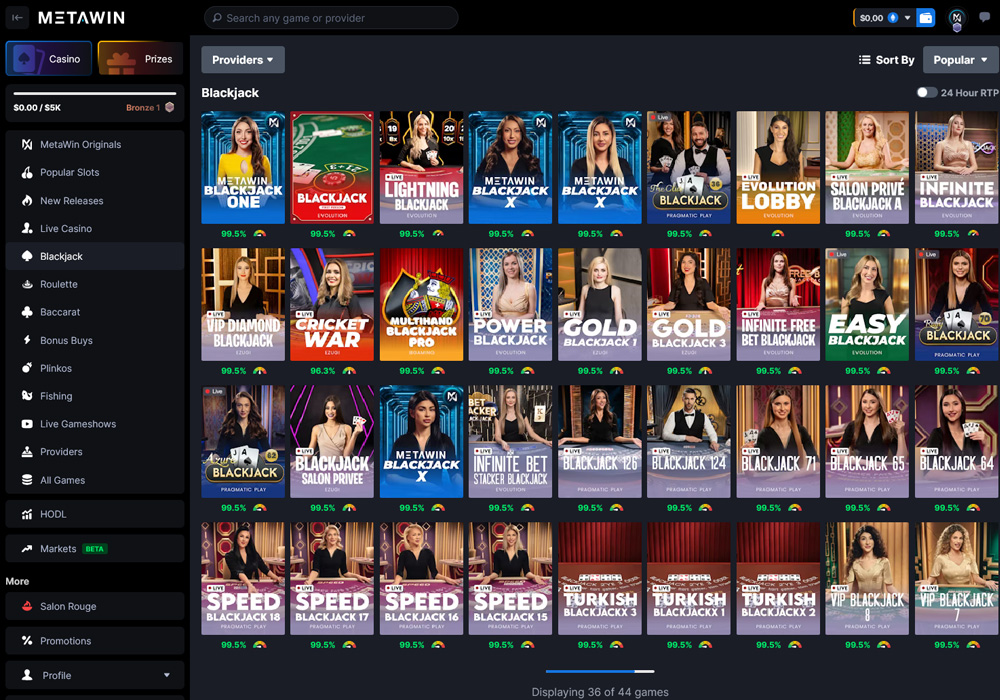Image resolution: width=1000 pixels, height=700 pixels.
Task: Launch Speed Blackjack 18
Action: 243,579
